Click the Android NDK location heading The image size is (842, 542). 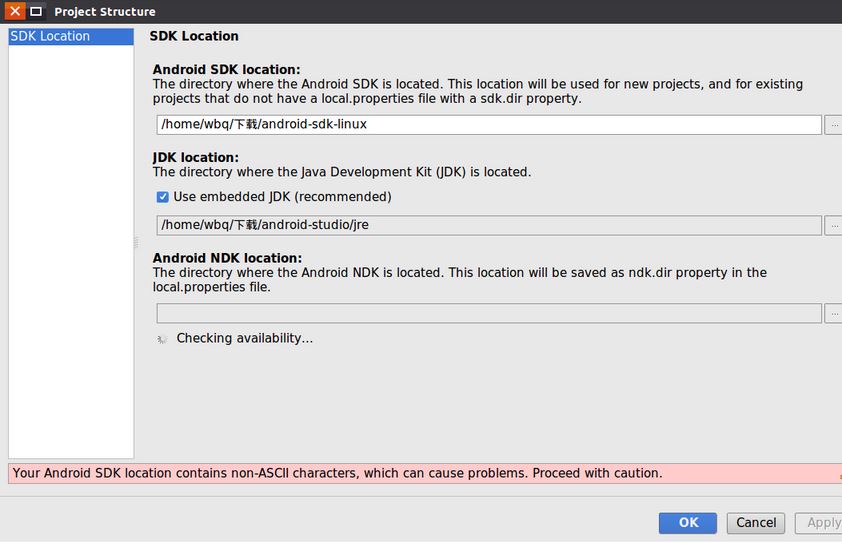click(228, 258)
